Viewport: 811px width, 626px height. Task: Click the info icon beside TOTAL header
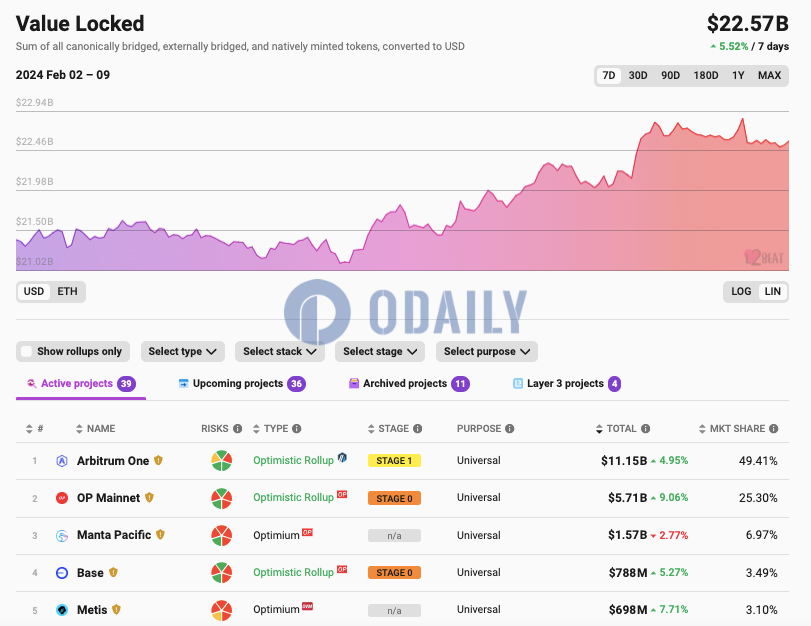645,428
